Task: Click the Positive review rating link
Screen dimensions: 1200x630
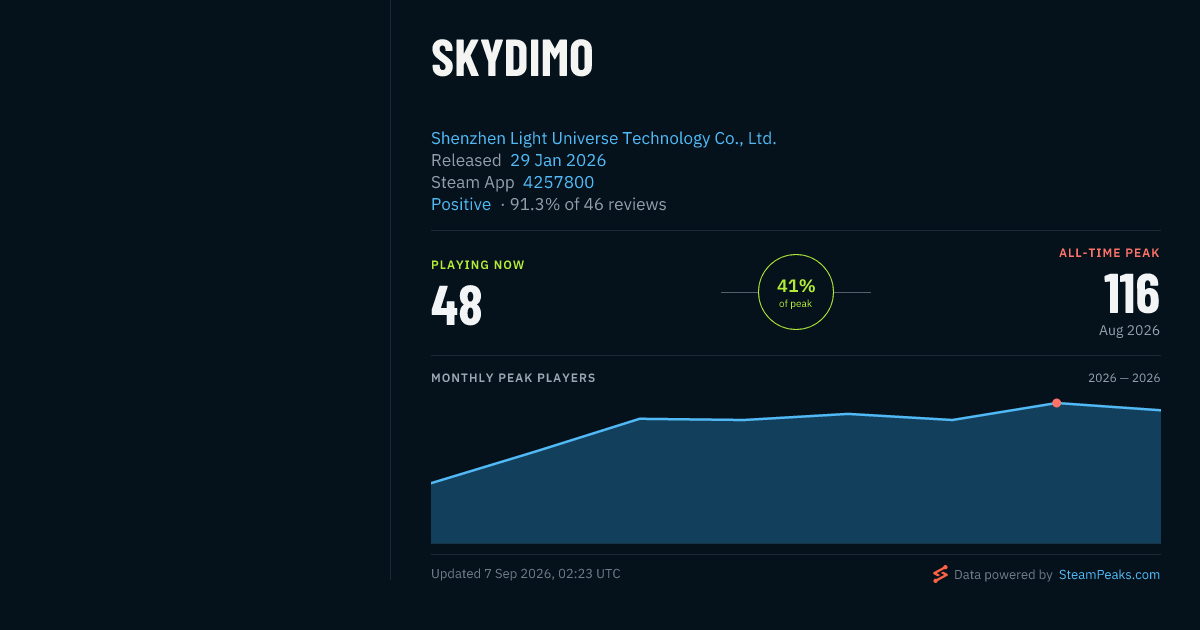Action: point(461,204)
